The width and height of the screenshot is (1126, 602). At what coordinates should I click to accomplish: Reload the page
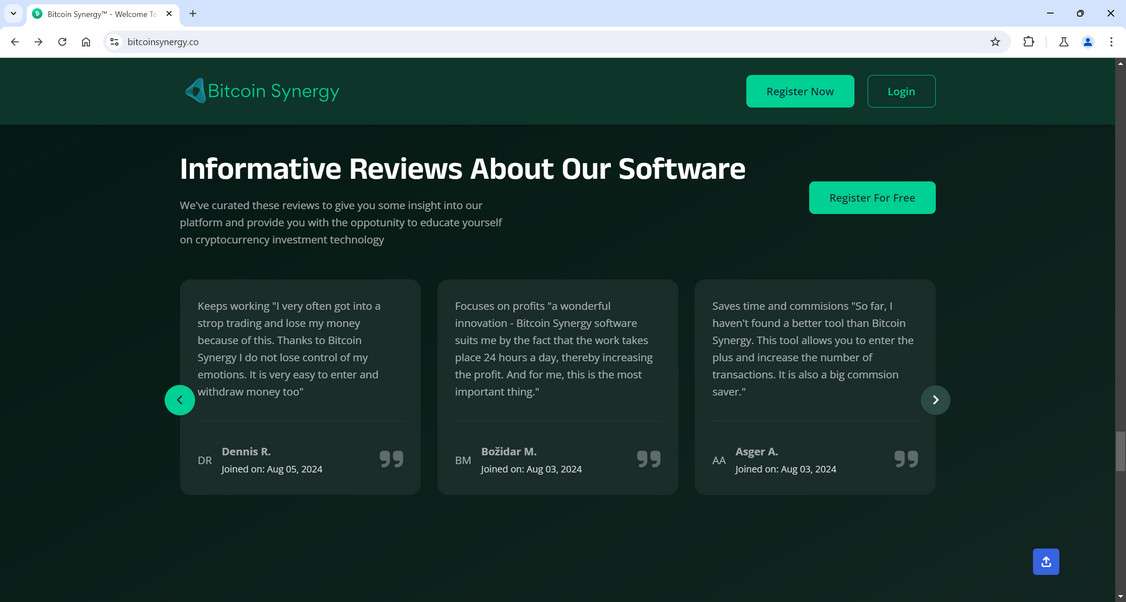62,42
